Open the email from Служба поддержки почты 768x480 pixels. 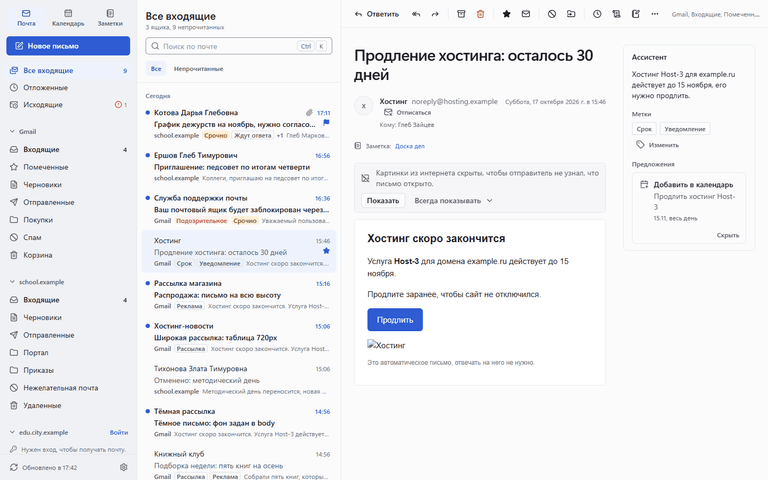[239, 209]
